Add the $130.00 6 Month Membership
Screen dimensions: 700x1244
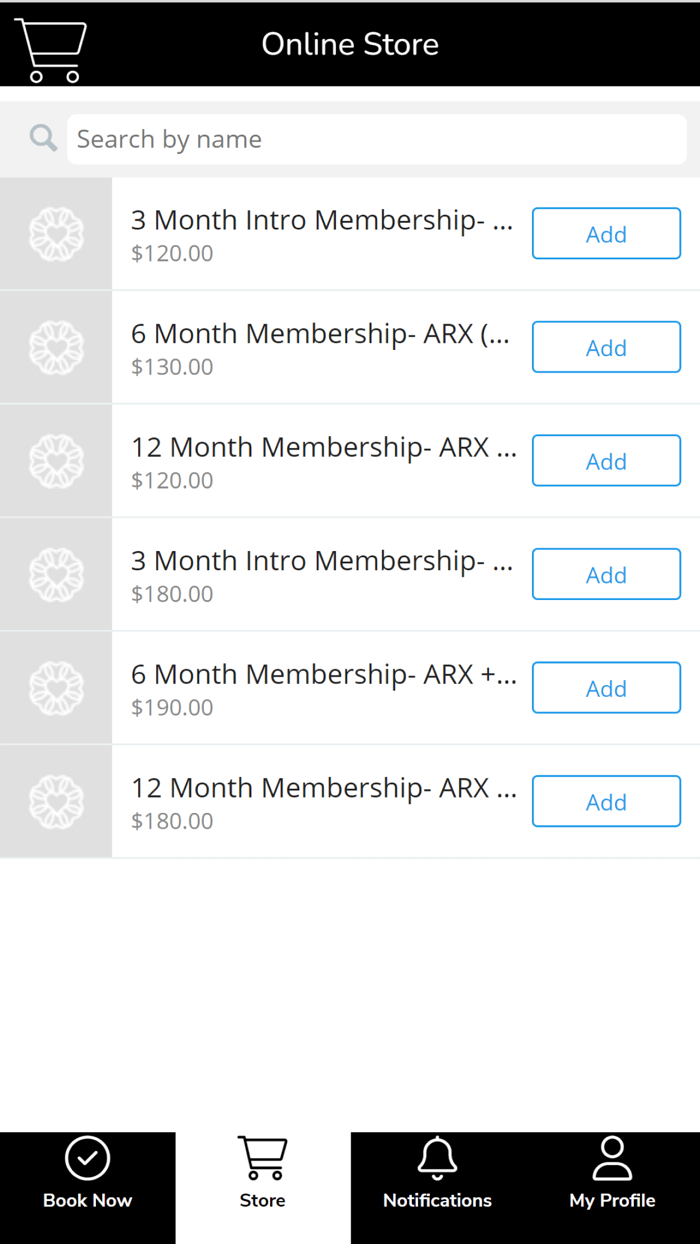click(606, 347)
